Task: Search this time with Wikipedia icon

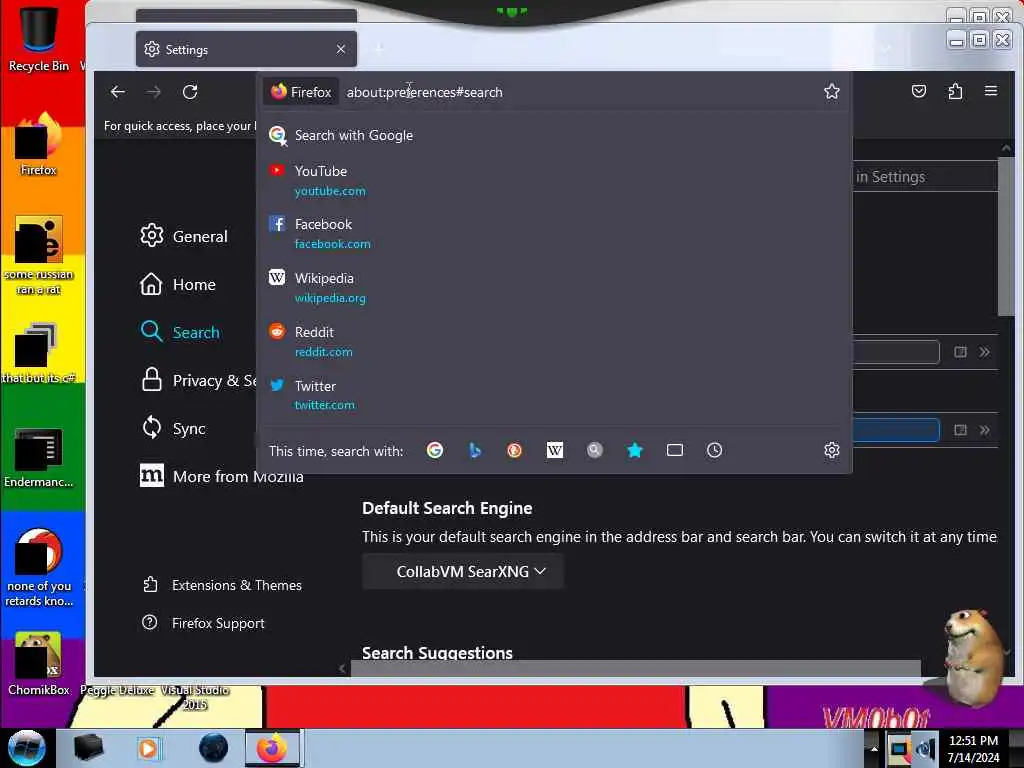Action: 554,450
